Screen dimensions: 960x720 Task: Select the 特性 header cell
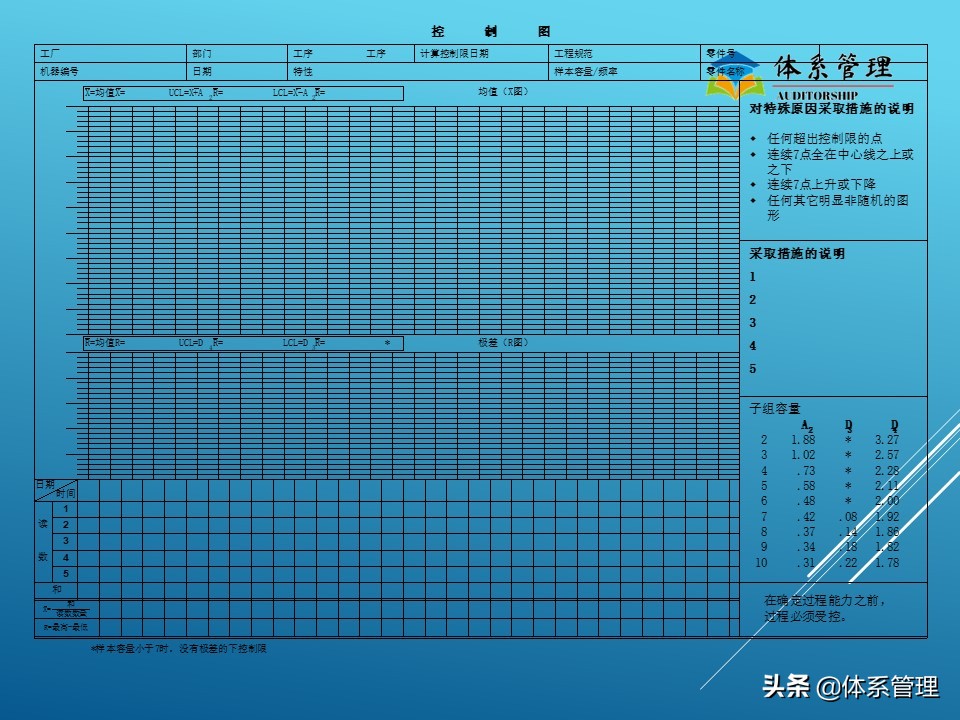tap(418, 71)
